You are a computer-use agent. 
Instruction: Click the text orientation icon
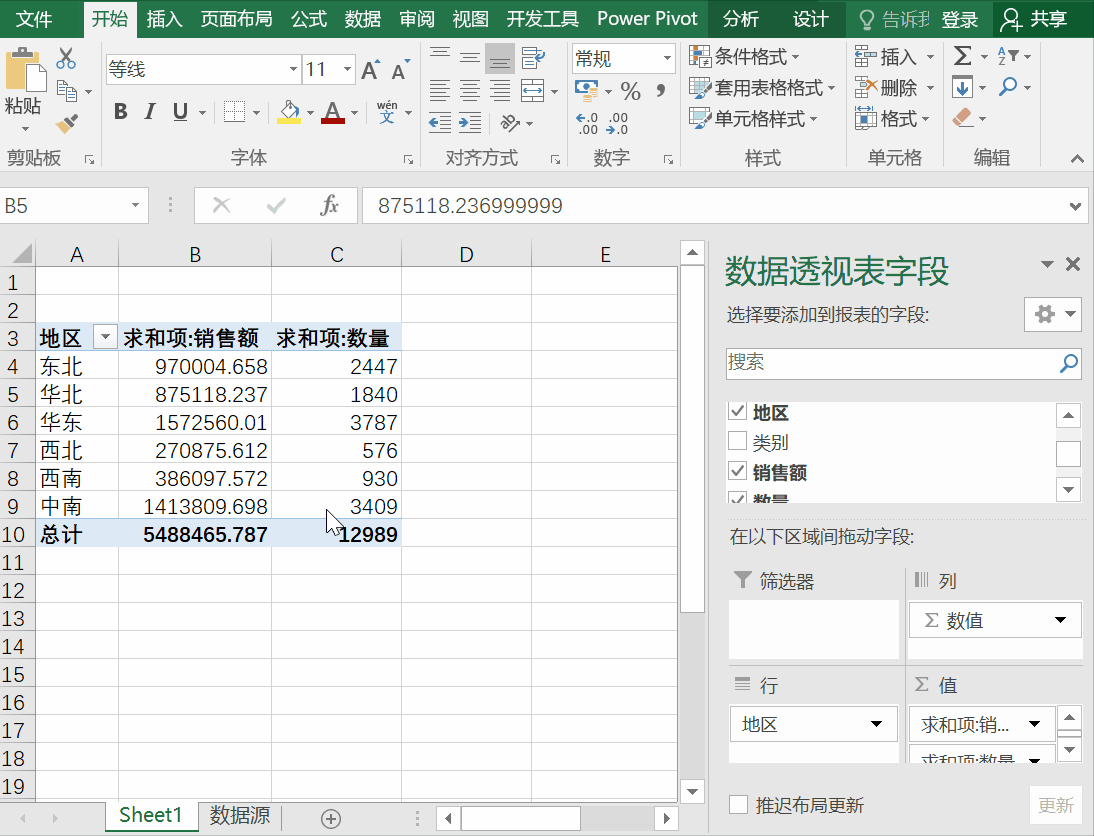coord(511,124)
